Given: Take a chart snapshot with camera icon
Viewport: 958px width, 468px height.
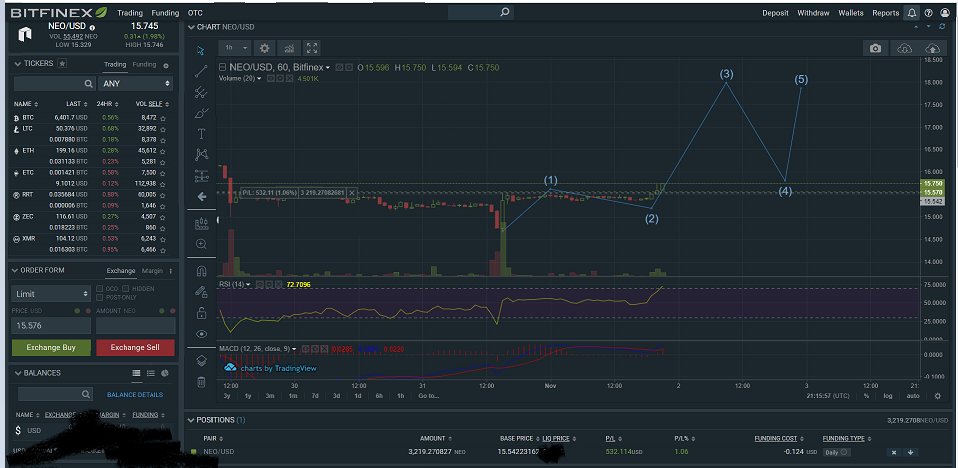Looking at the screenshot, I should (876, 48).
